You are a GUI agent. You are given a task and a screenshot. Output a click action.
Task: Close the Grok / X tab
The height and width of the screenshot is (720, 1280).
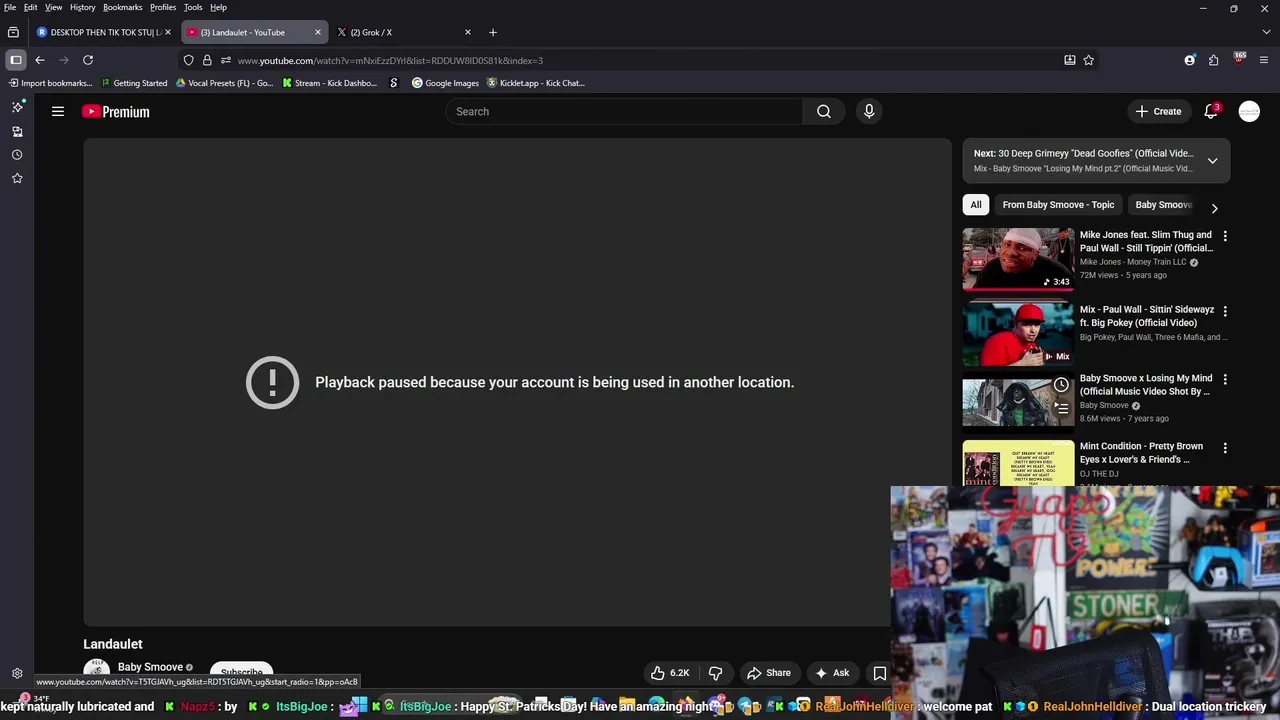[x=467, y=32]
